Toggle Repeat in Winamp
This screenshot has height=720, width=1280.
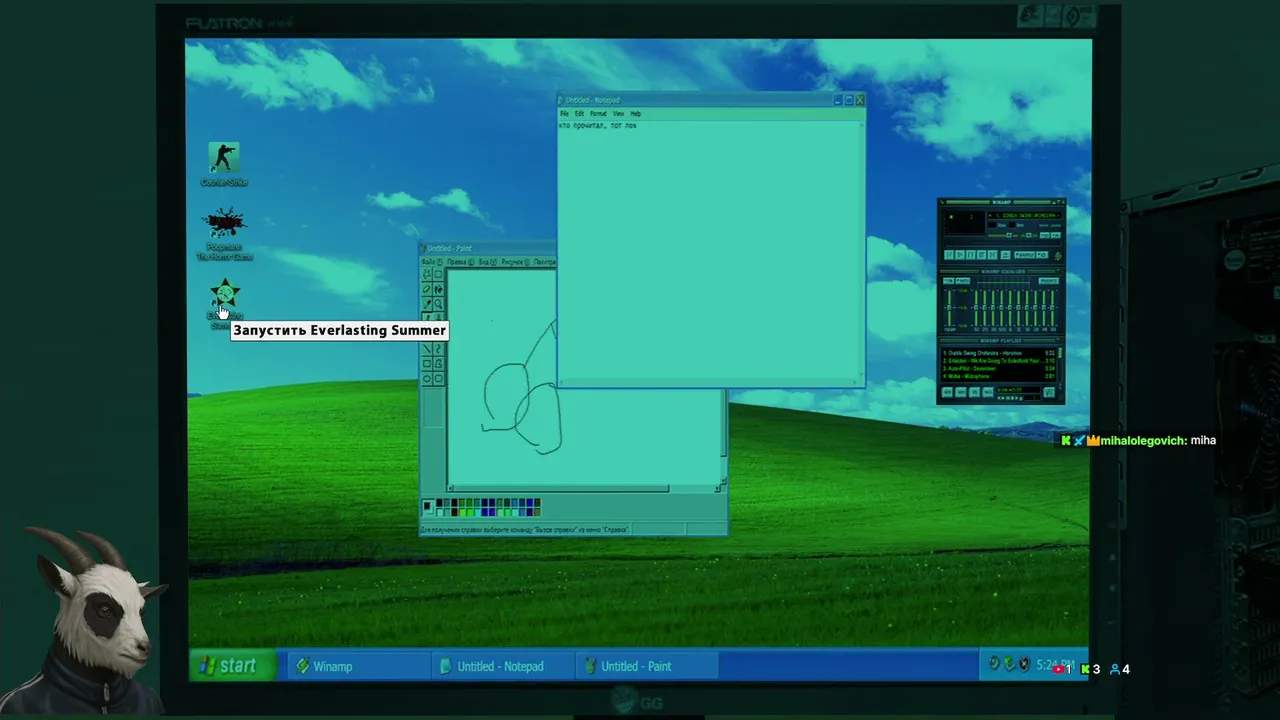point(1042,255)
